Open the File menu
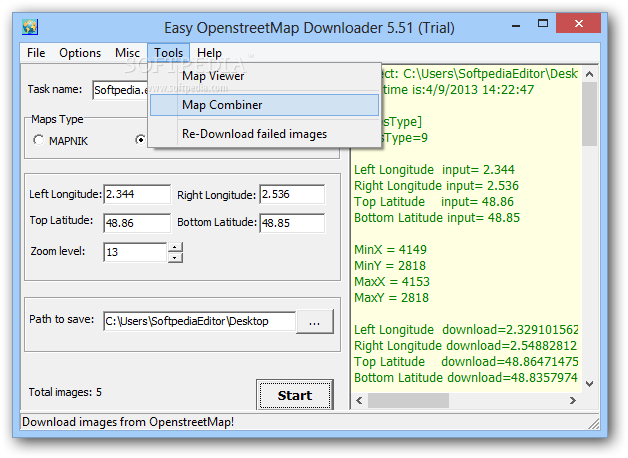 tap(36, 53)
